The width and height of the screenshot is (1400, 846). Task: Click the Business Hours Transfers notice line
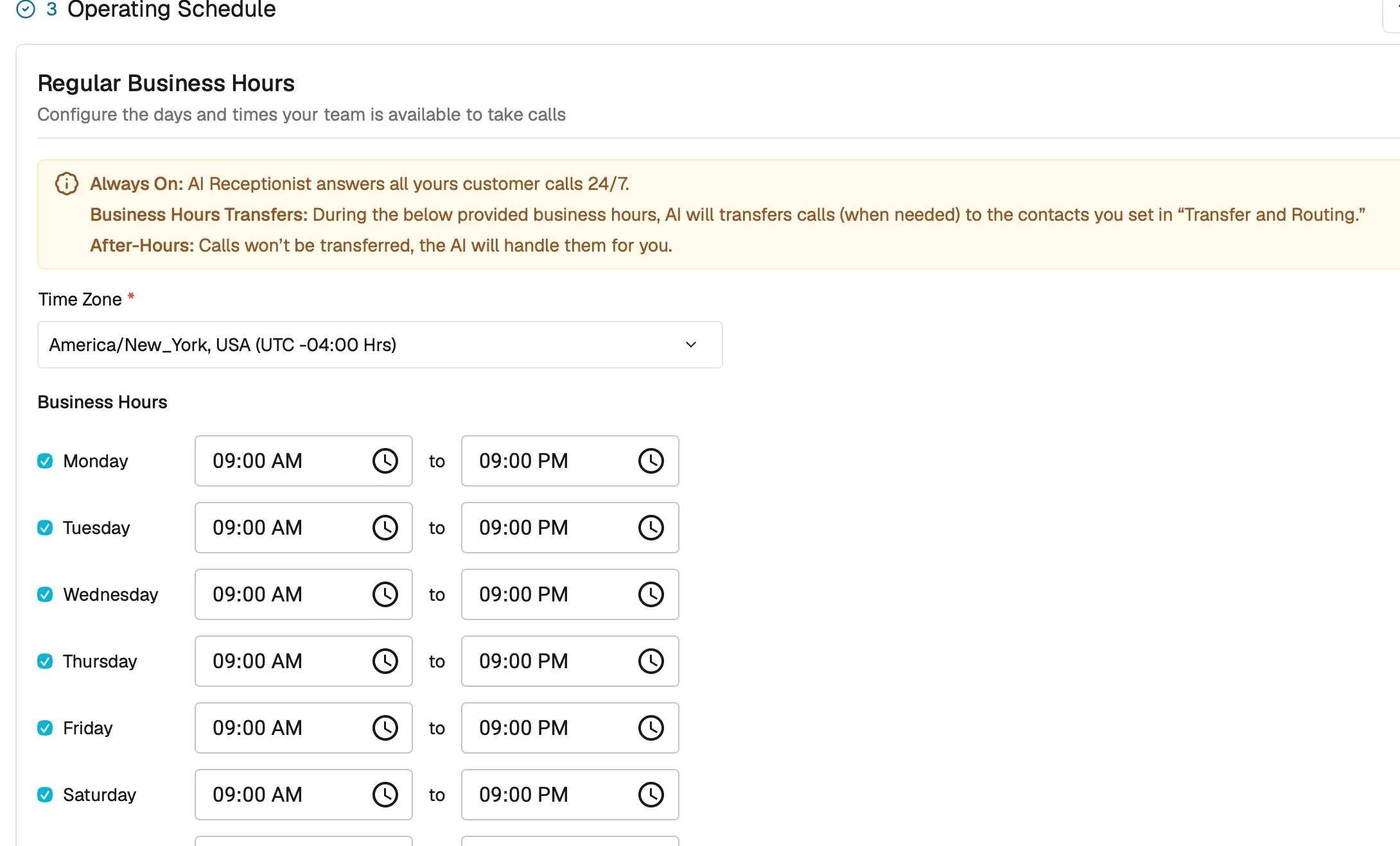coord(728,214)
